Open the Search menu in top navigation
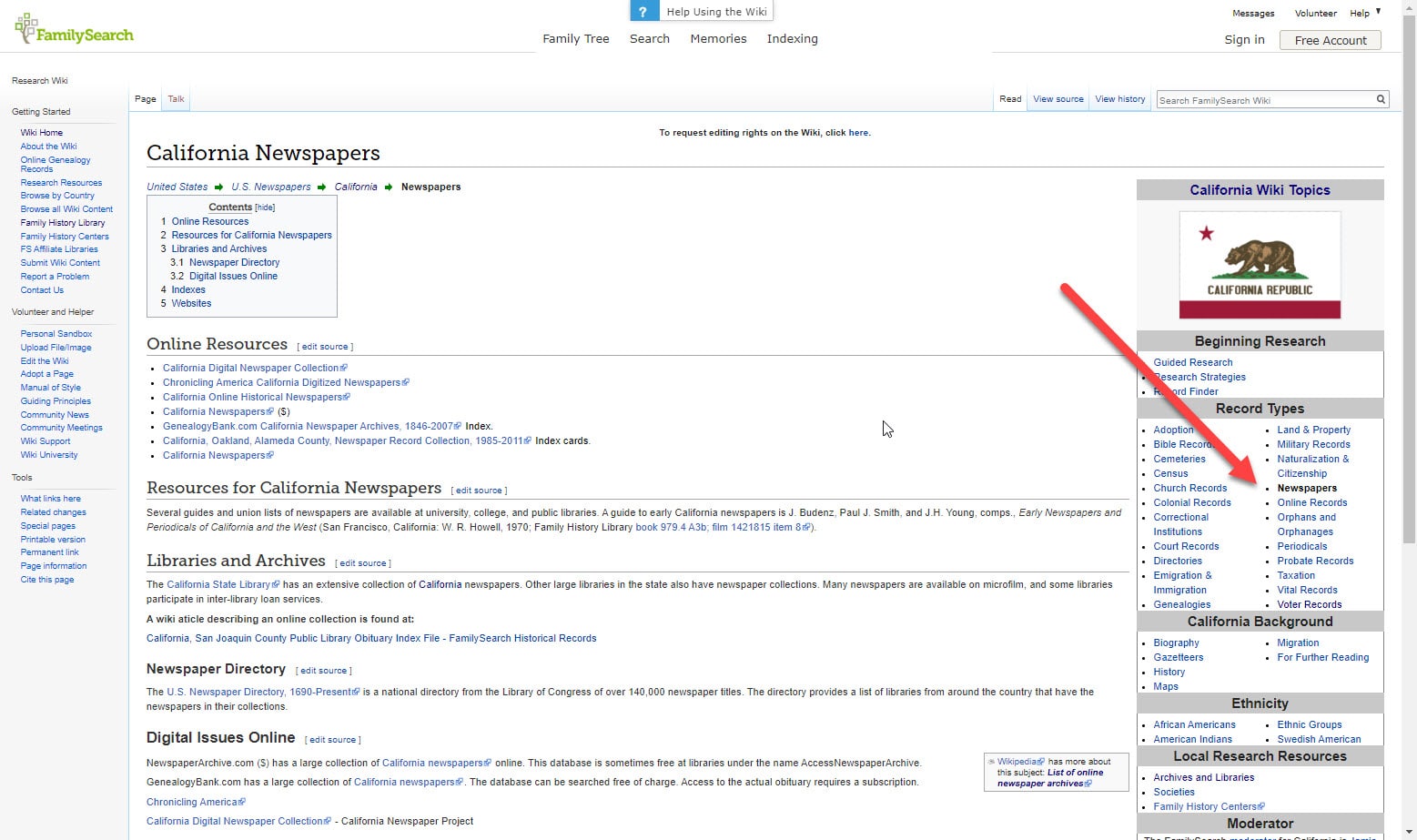The width and height of the screenshot is (1417, 840). click(650, 38)
